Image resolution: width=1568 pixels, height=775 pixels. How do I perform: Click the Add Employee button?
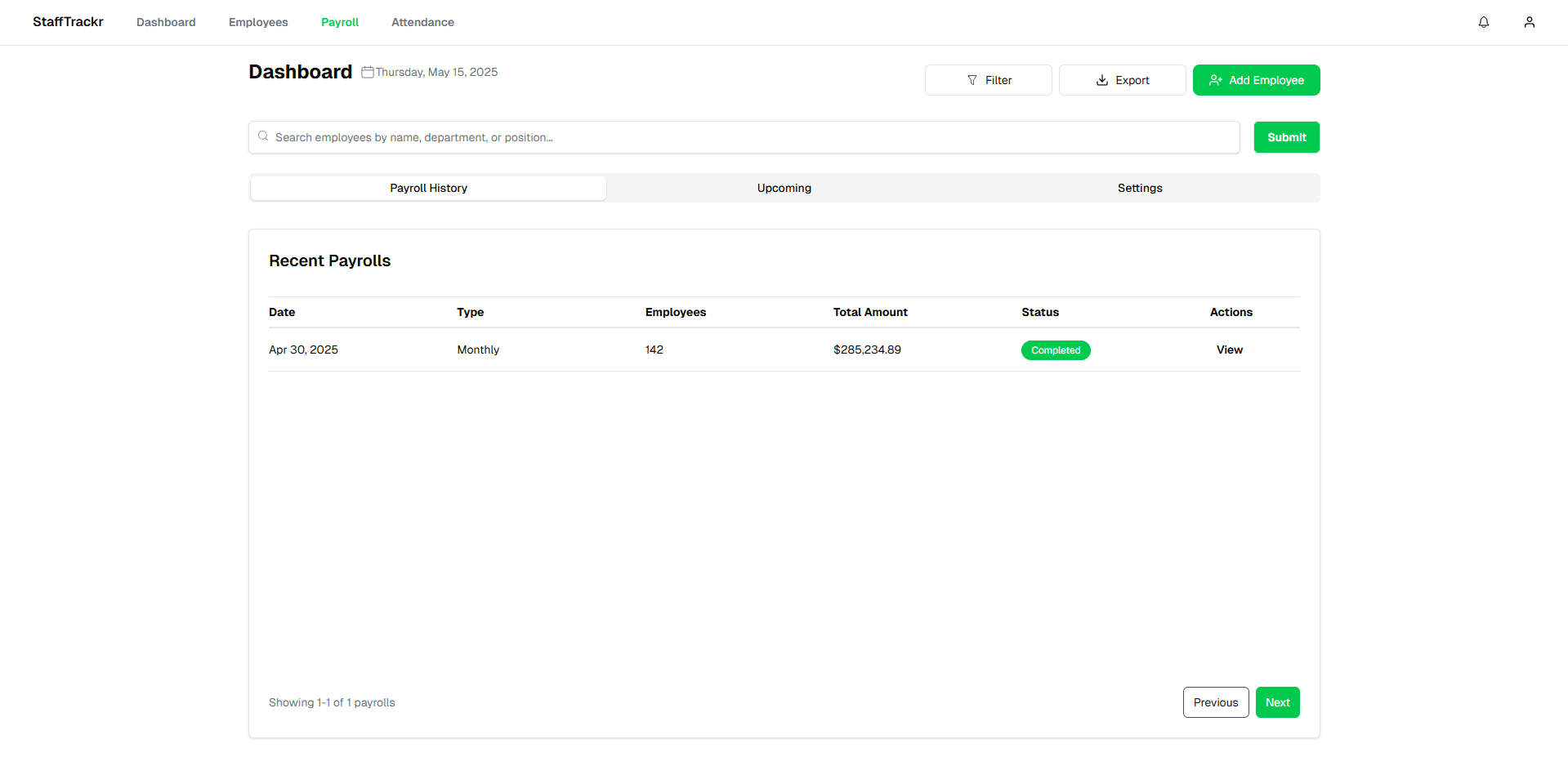(x=1256, y=80)
